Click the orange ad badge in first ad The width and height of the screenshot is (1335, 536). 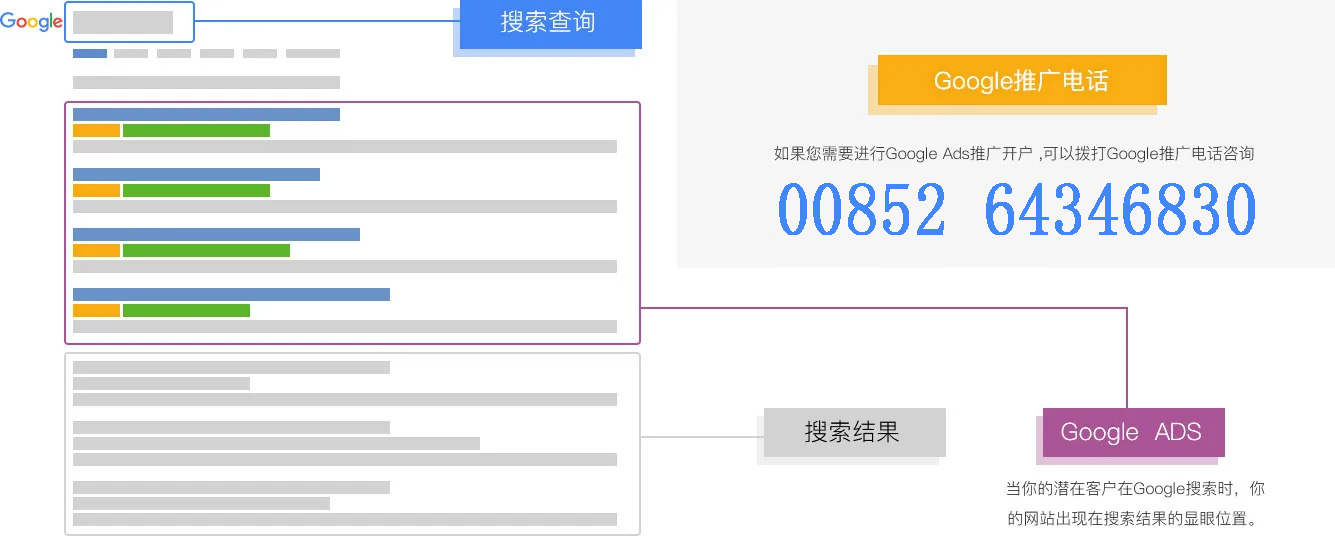pos(96,130)
